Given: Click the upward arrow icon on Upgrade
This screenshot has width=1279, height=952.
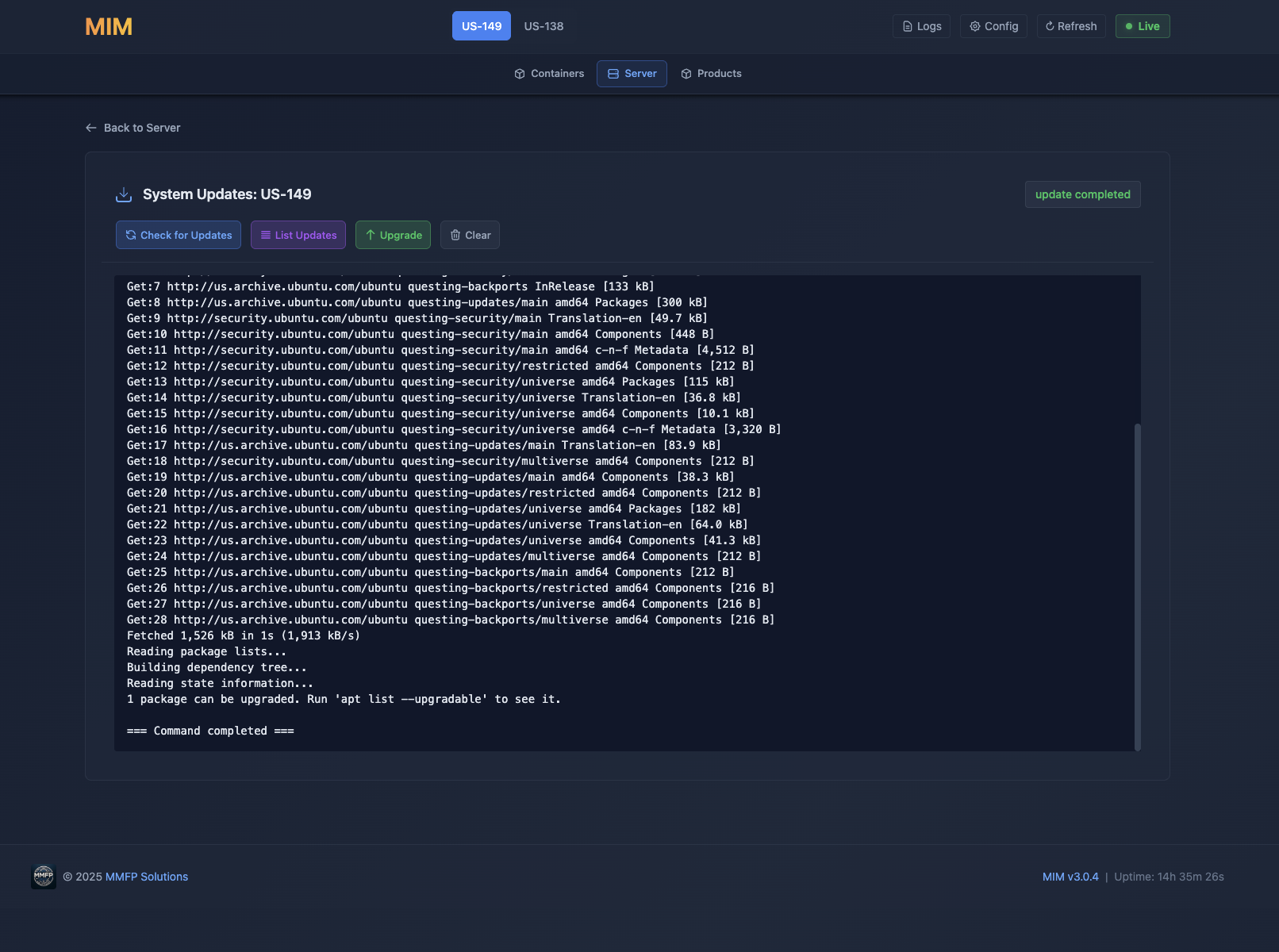Looking at the screenshot, I should pos(370,235).
